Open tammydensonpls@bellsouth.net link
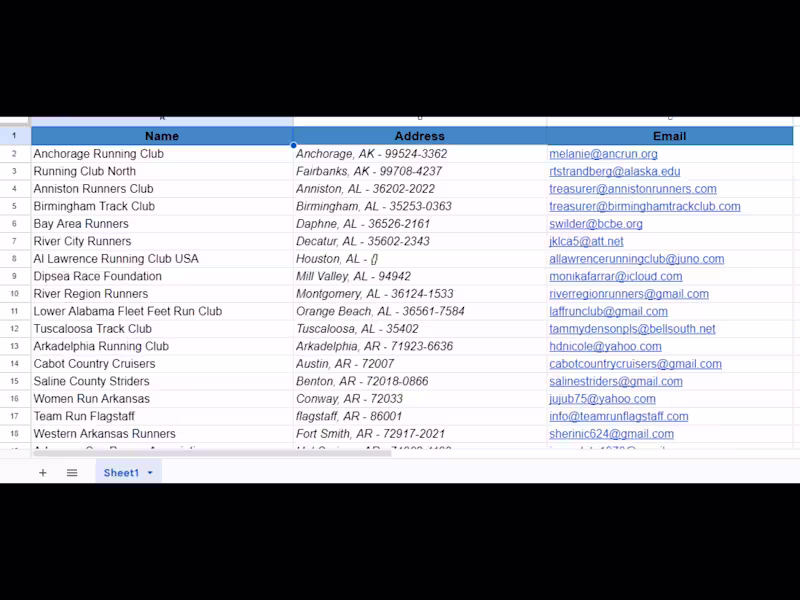Screen dimensions: 800x600 tap(632, 329)
